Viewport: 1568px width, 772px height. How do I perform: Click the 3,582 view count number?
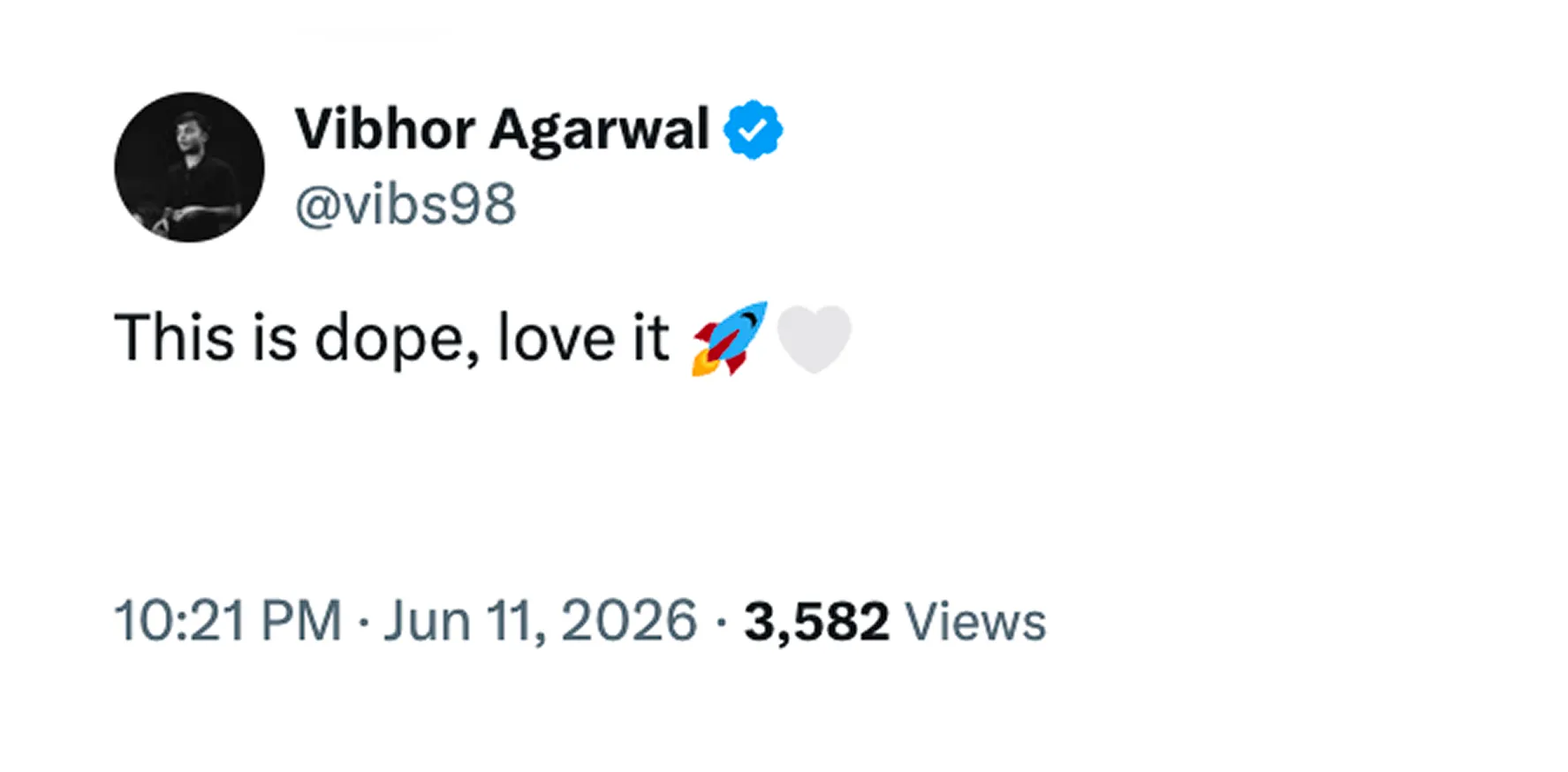(x=816, y=622)
